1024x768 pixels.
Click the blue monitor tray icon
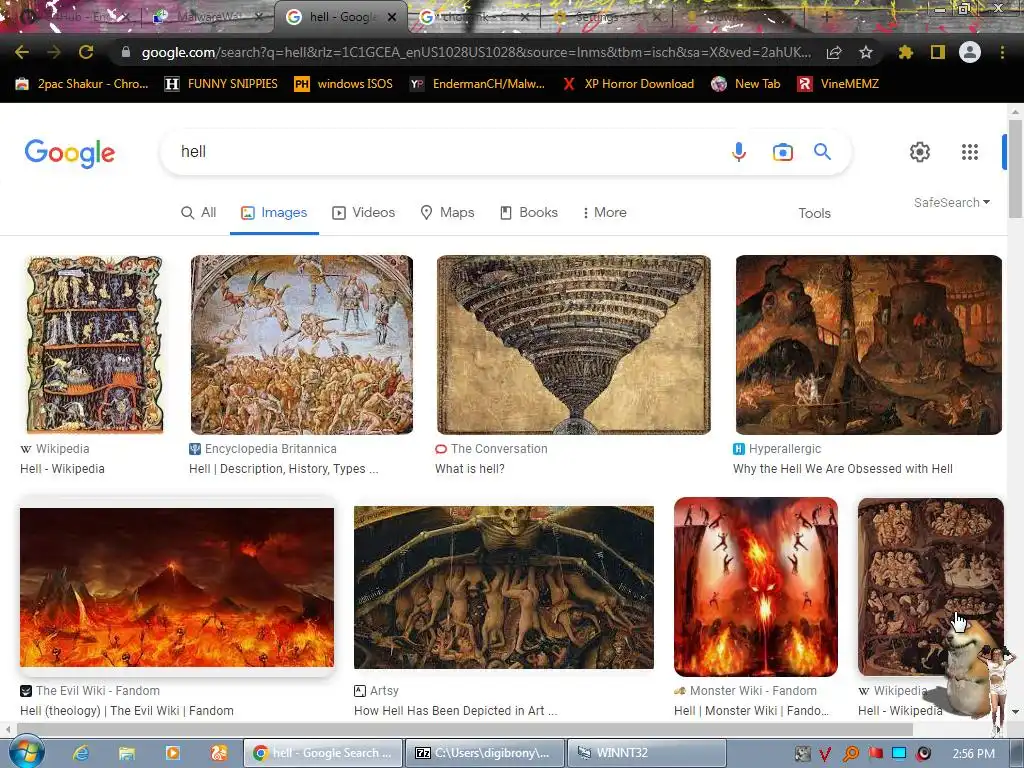899,754
